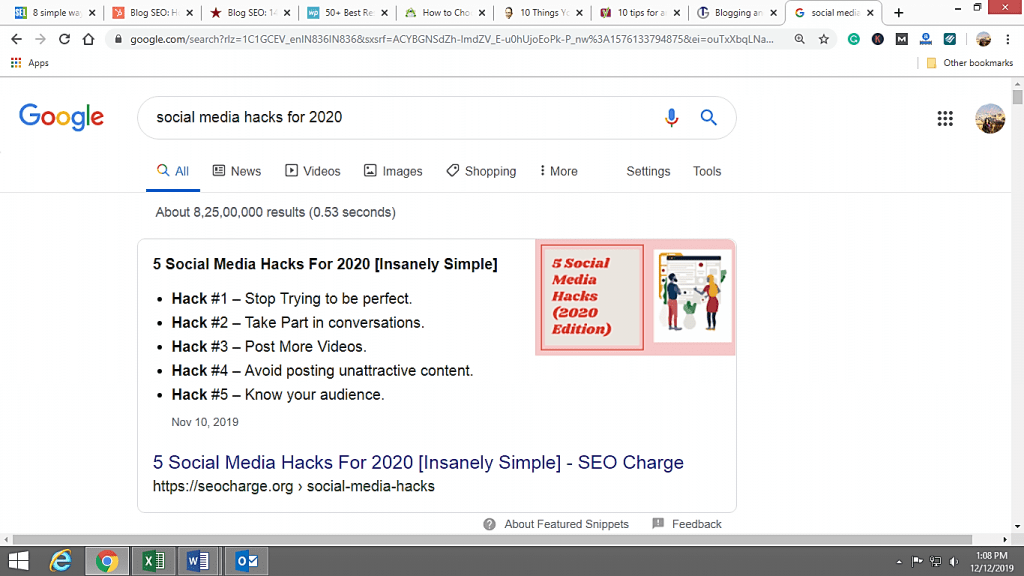The width and height of the screenshot is (1024, 576).
Task: Focus the browser address bar
Action: [451, 39]
